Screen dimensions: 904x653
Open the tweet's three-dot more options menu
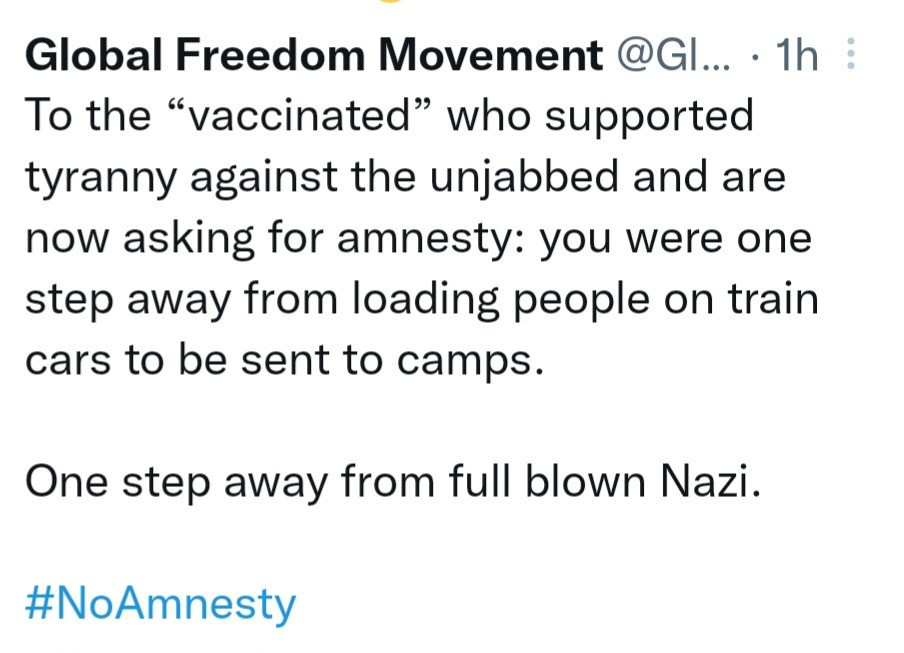pyautogui.click(x=851, y=55)
